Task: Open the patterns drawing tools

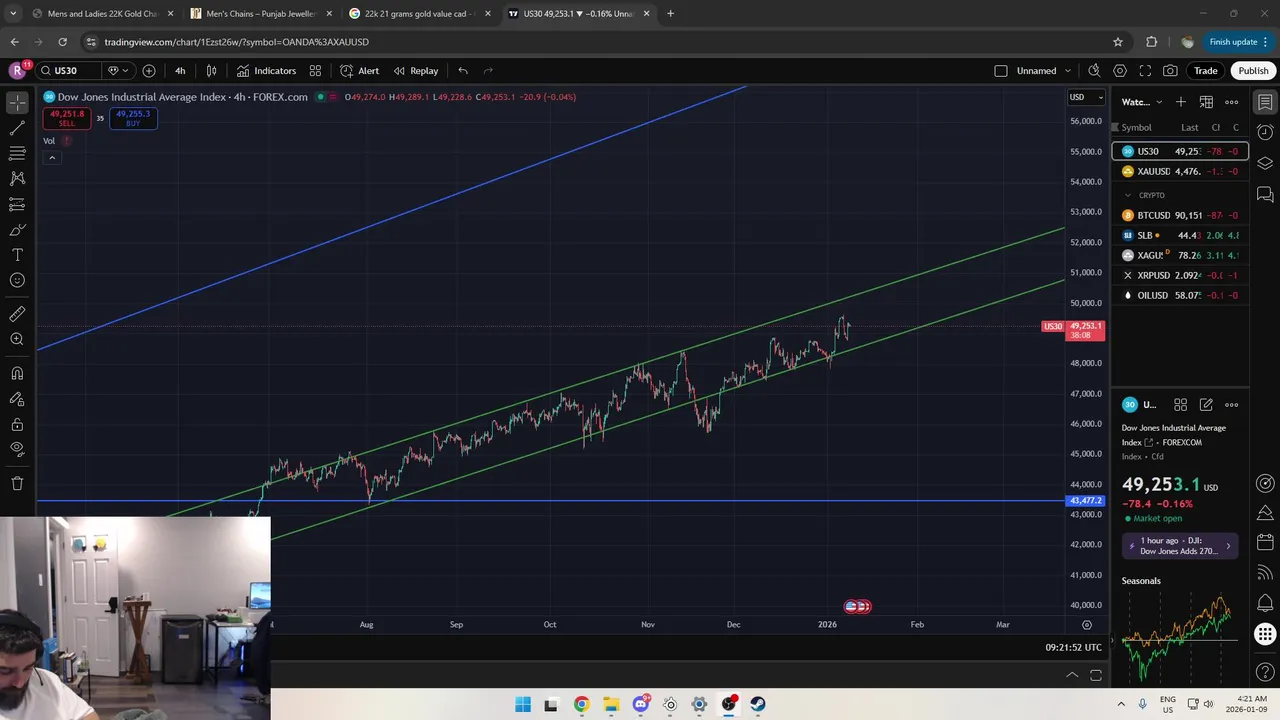Action: click(x=17, y=178)
